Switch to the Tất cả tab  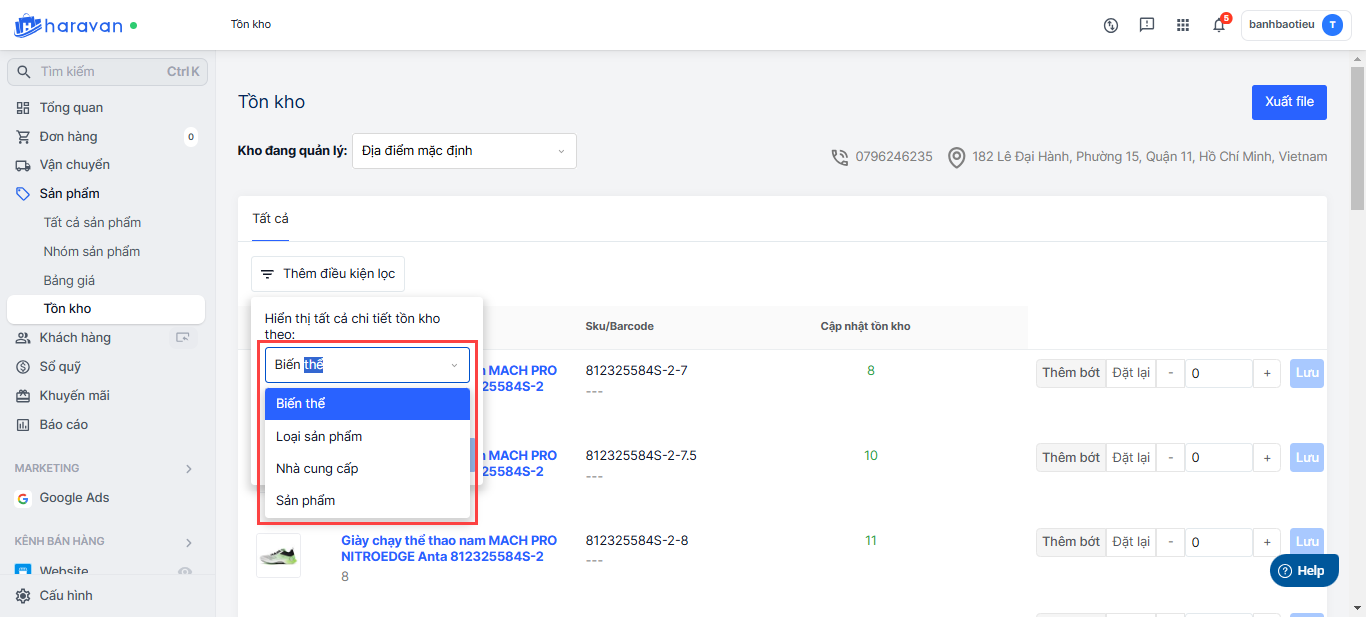270,218
